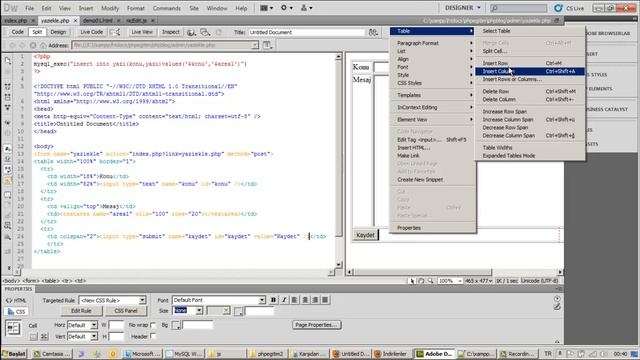Click the merge cells icon under Cell
The width and height of the screenshot is (640, 360).
33,336
